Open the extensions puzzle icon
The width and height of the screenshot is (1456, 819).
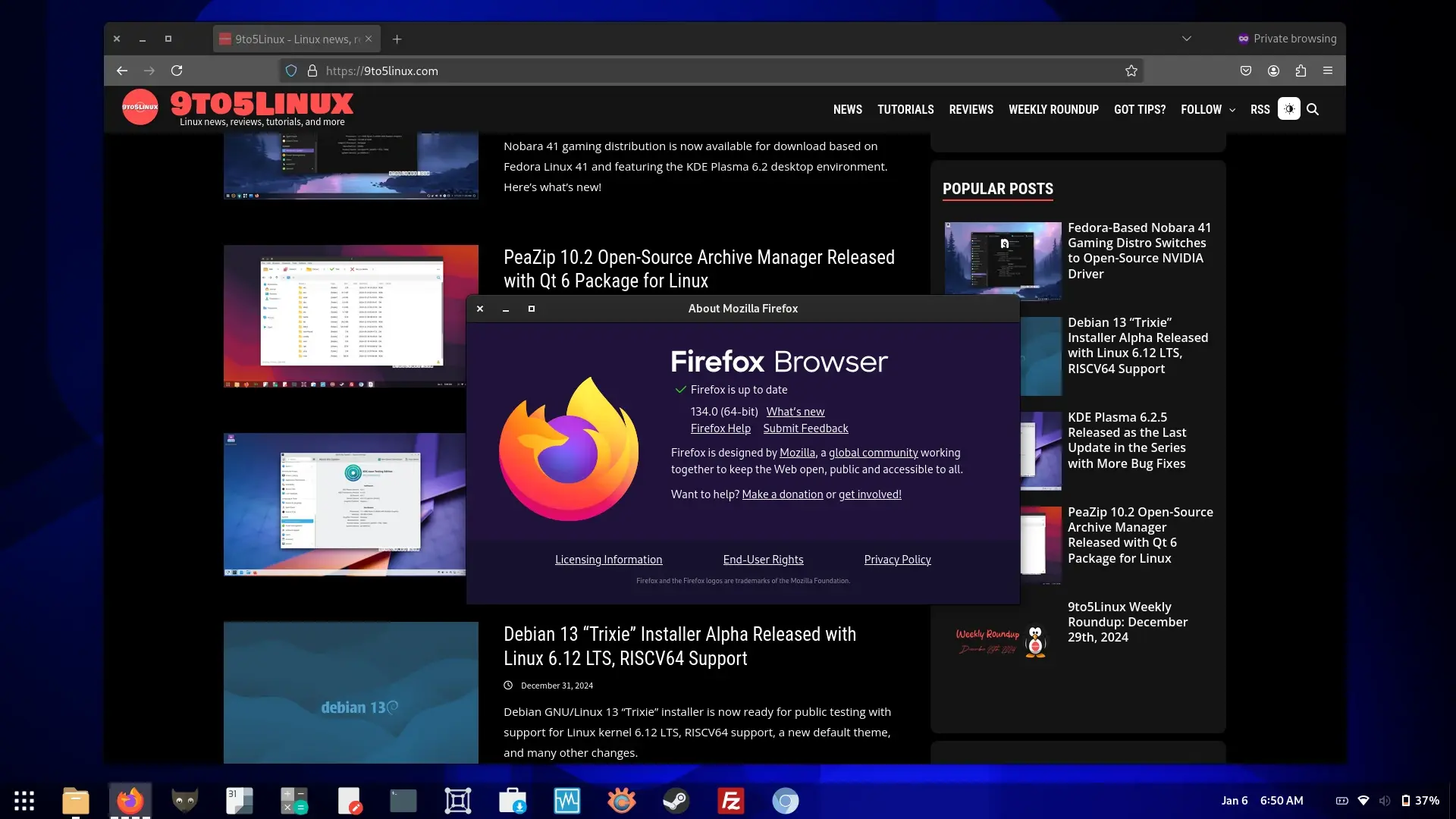[1301, 71]
